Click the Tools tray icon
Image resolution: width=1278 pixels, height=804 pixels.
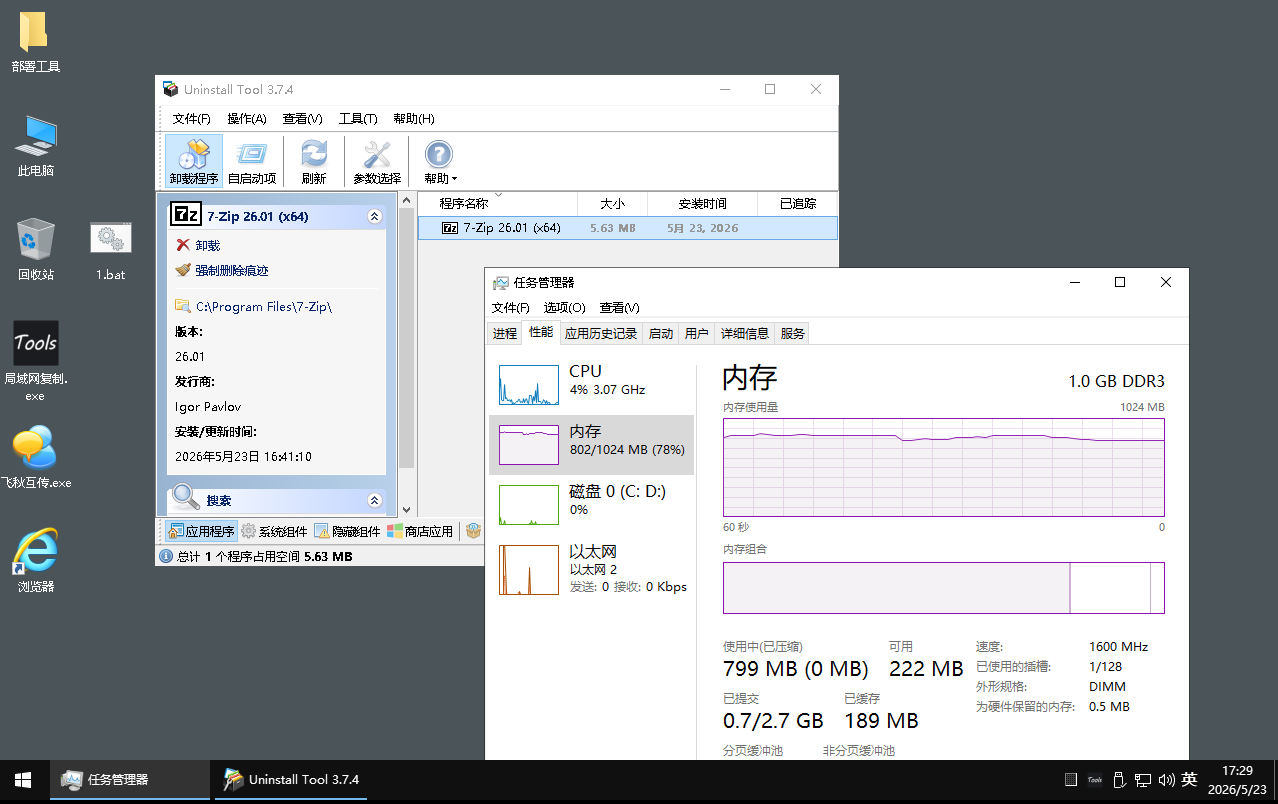click(x=1095, y=780)
